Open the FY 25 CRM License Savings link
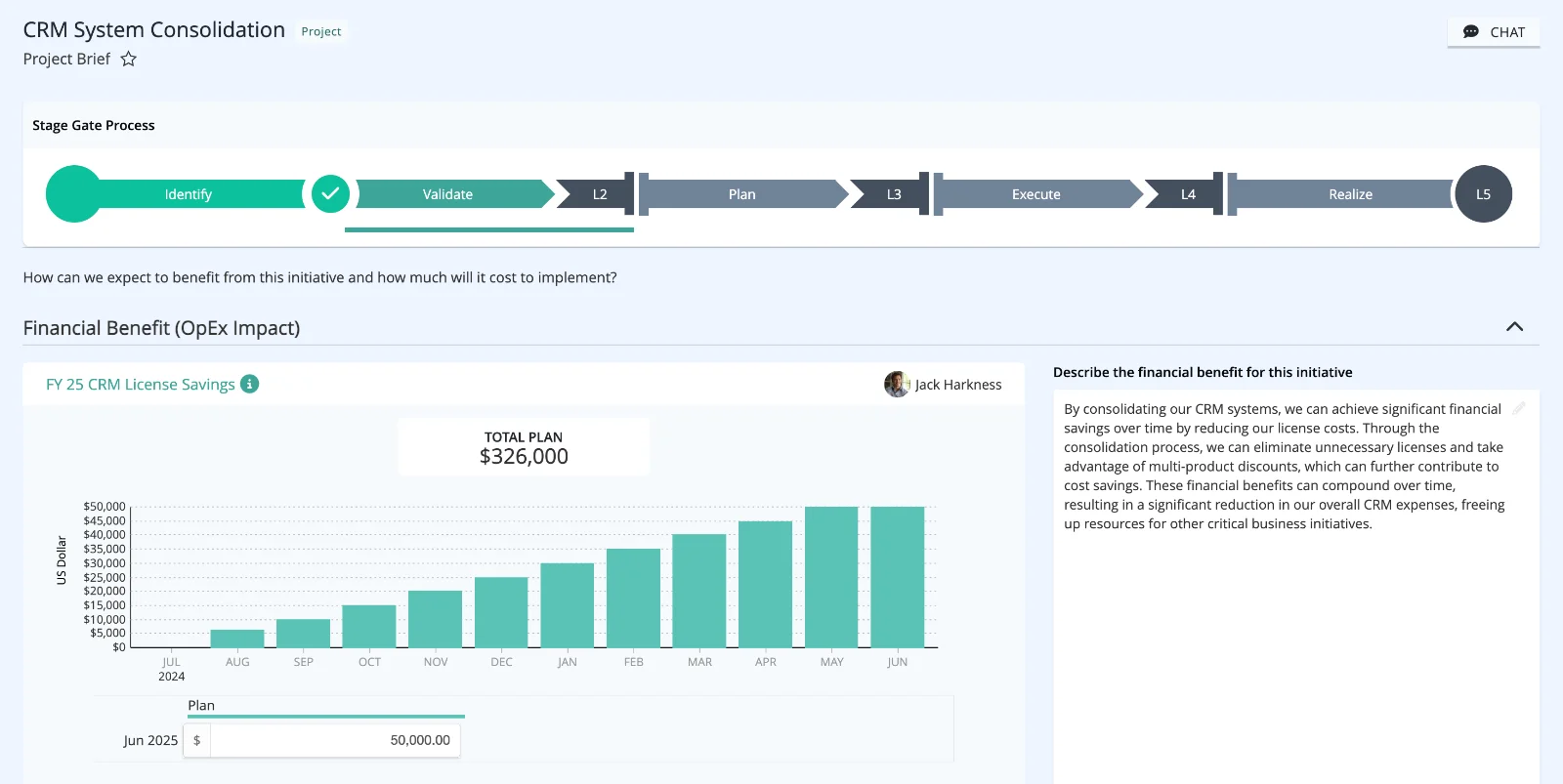Screen dimensions: 1563x784 (x=141, y=385)
